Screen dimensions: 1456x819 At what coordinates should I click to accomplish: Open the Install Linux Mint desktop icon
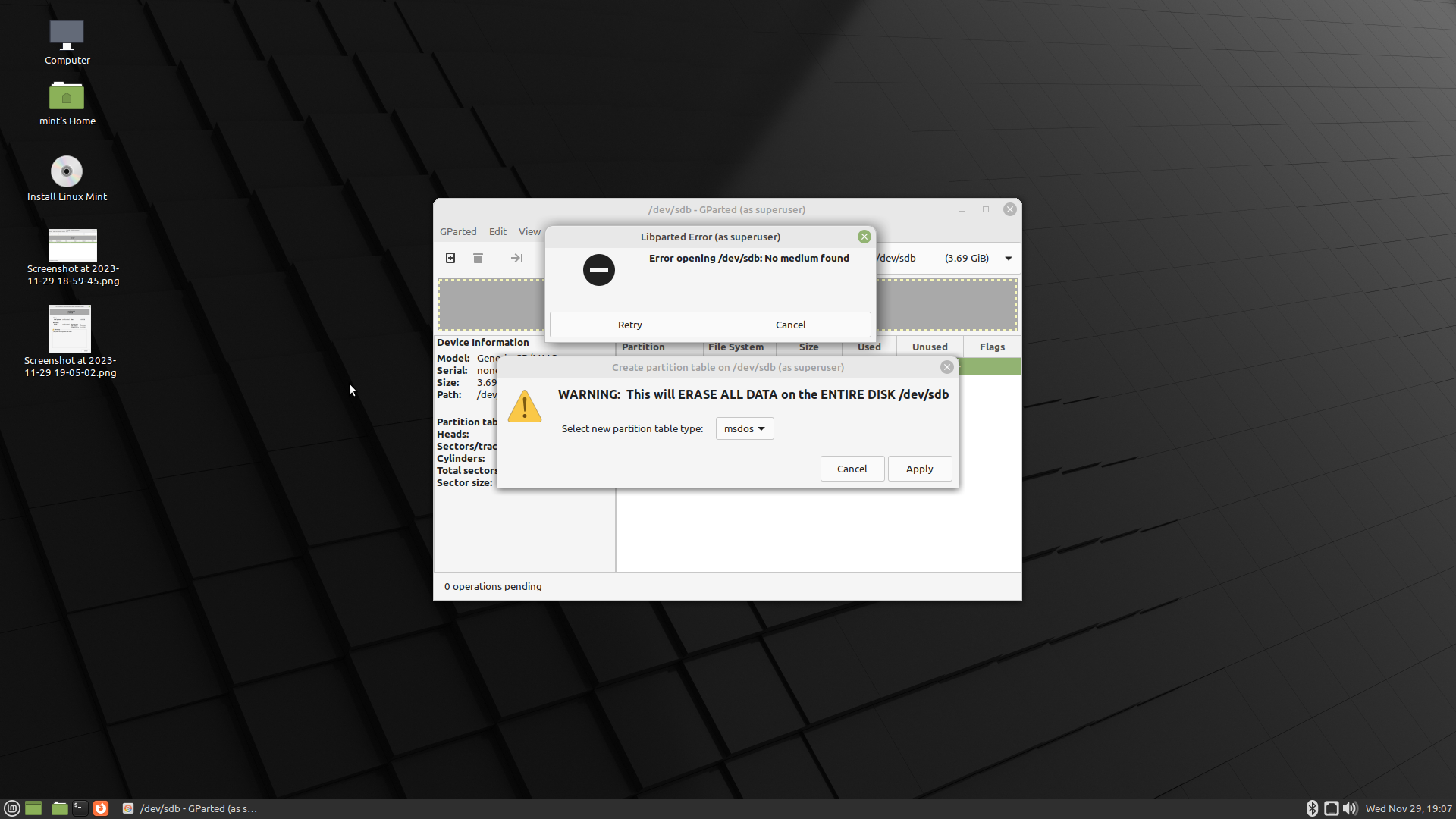[x=67, y=171]
